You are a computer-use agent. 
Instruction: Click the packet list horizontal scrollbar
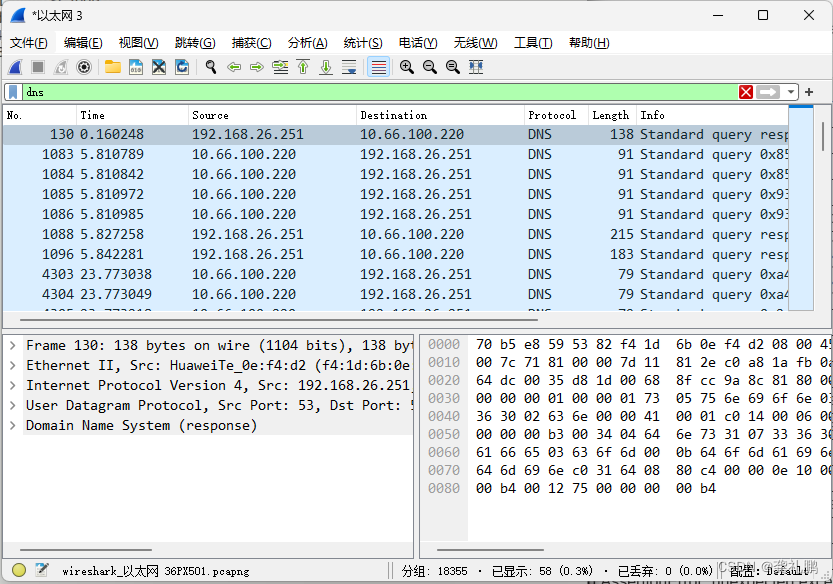click(279, 320)
